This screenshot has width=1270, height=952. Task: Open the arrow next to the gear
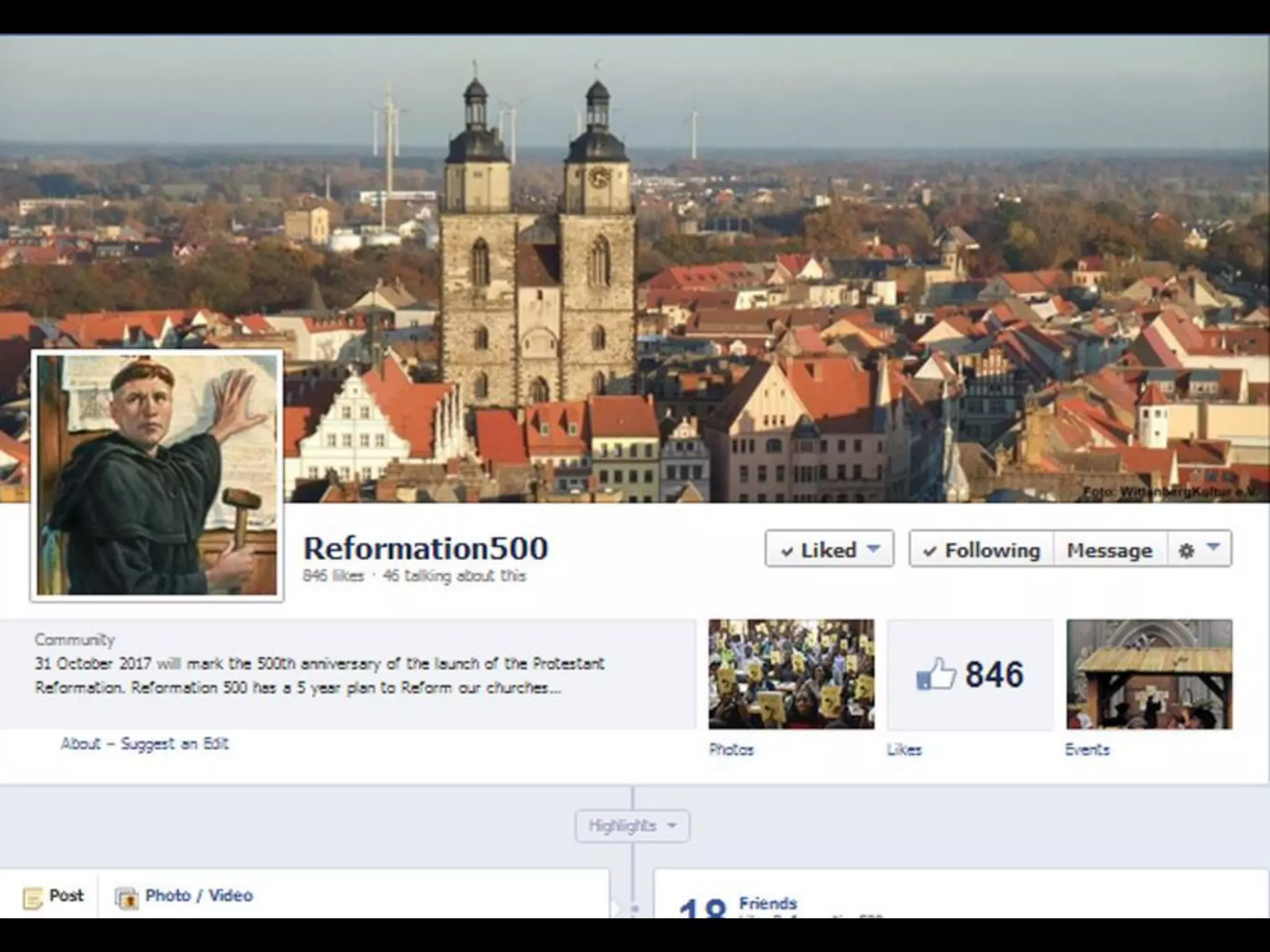click(x=1214, y=547)
